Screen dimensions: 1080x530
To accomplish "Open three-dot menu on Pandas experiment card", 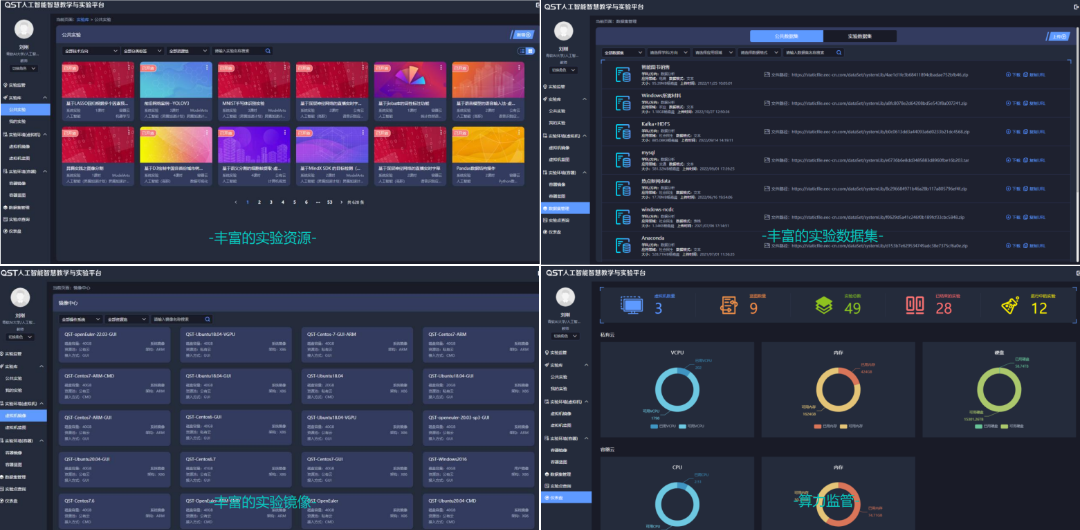I will (518, 131).
